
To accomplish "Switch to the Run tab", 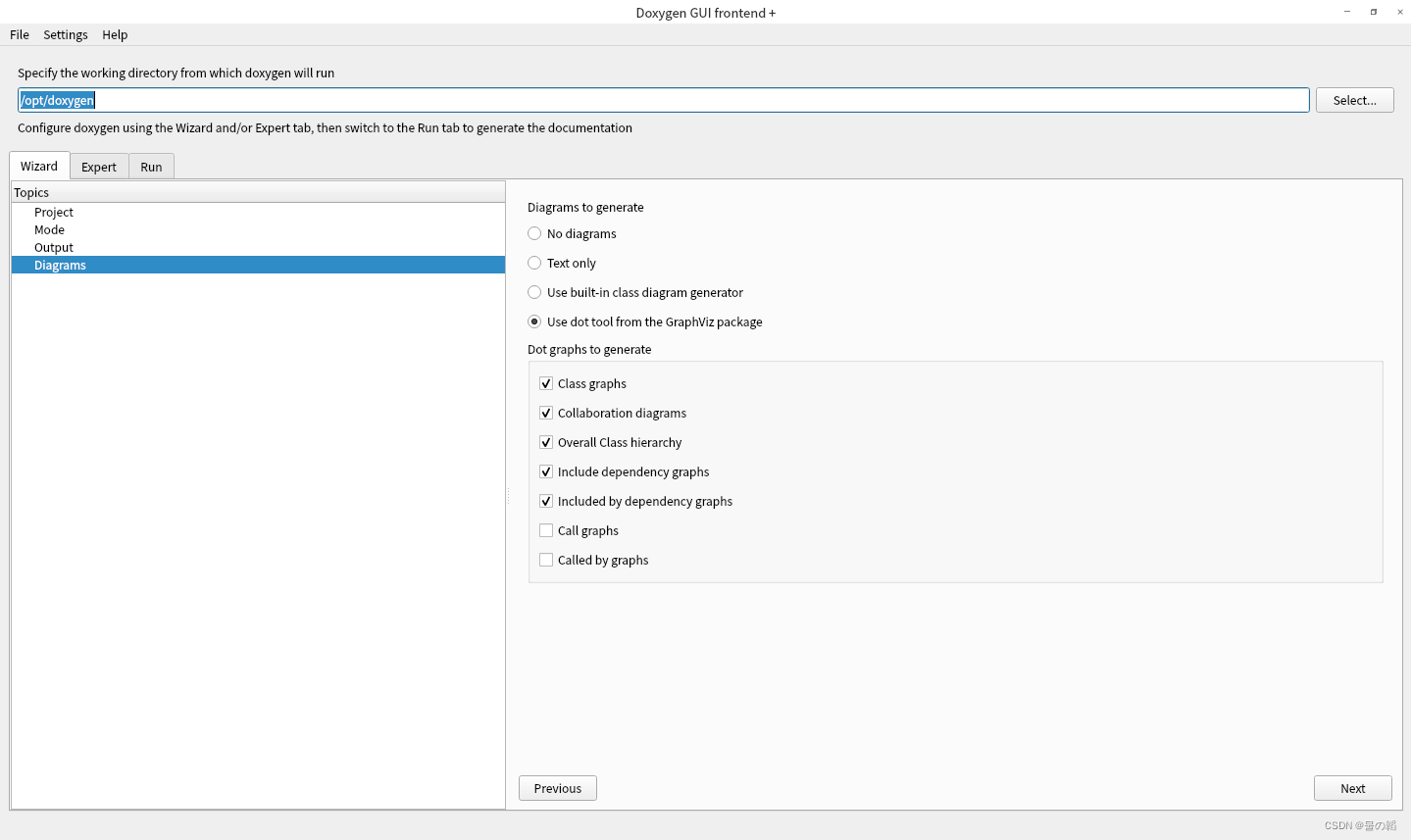I will (x=151, y=167).
